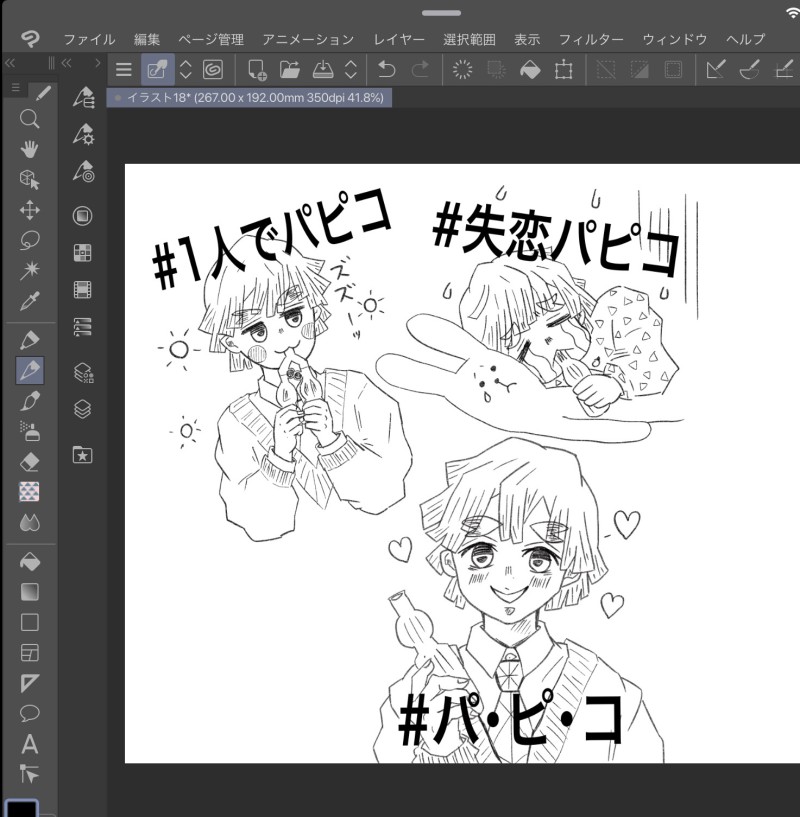
Task: Click the black main color swatch
Action: tap(21, 809)
